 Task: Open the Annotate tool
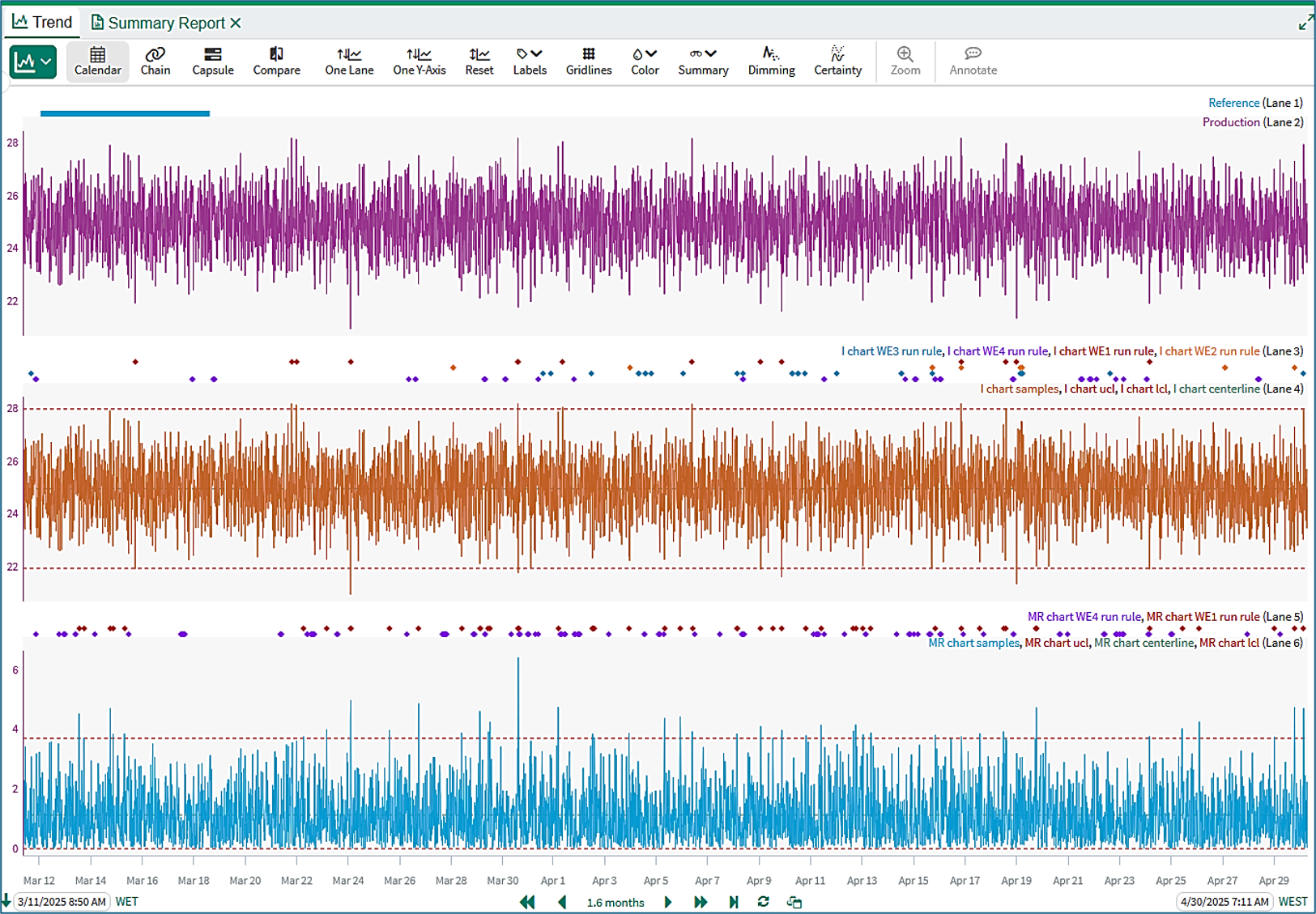click(973, 62)
